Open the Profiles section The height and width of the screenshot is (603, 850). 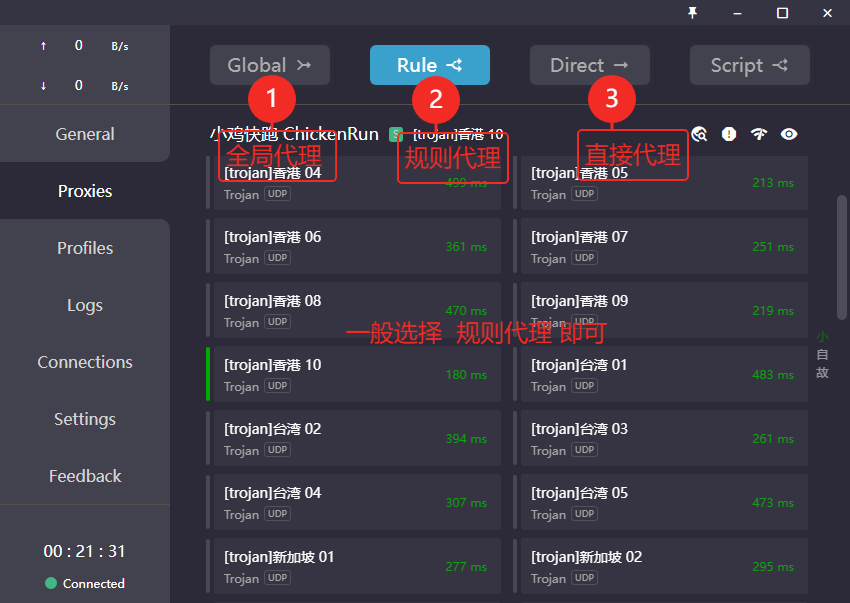click(x=84, y=248)
